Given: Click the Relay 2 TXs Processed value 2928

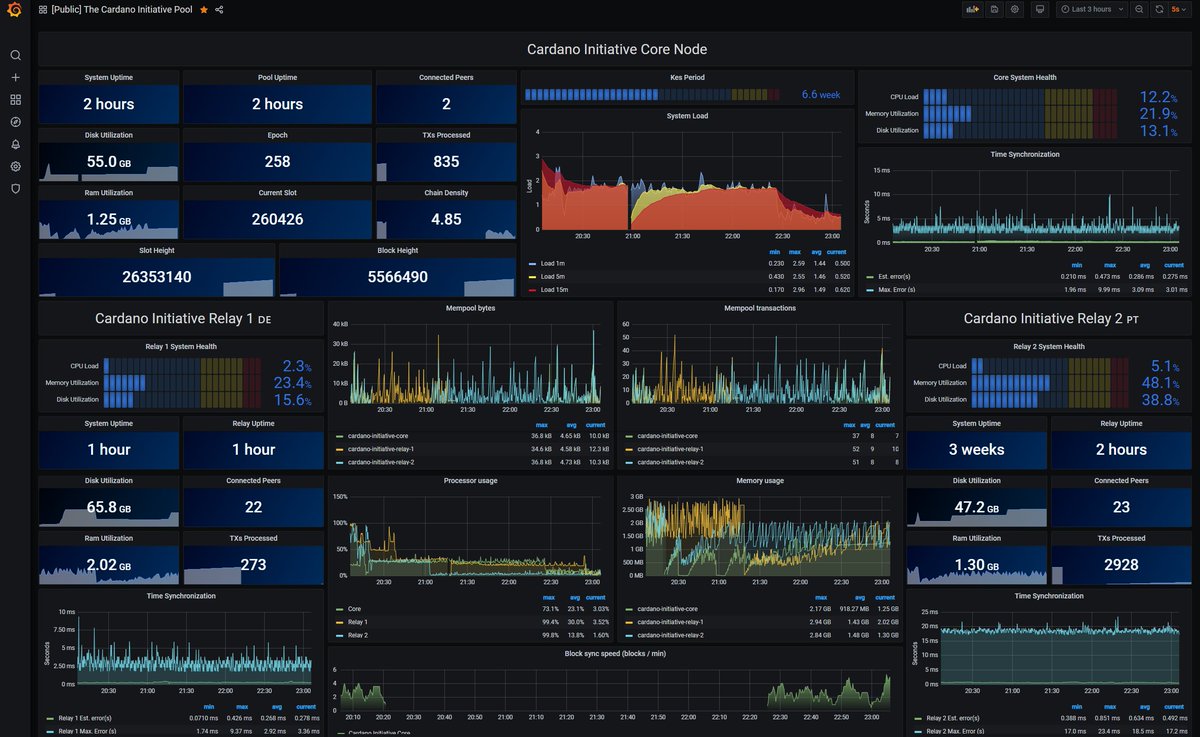Looking at the screenshot, I should tap(1122, 565).
